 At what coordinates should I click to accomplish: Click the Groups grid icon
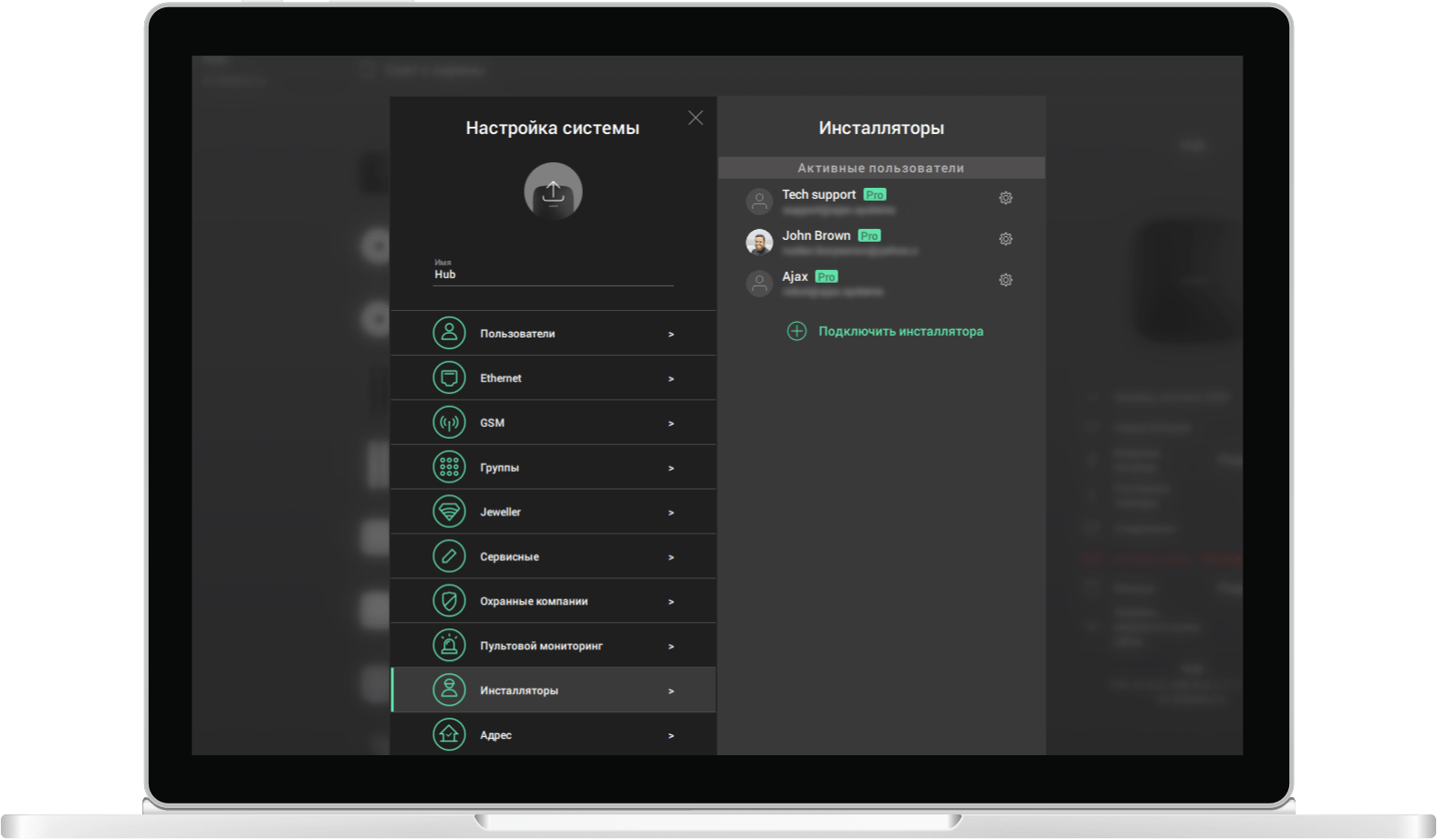449,468
